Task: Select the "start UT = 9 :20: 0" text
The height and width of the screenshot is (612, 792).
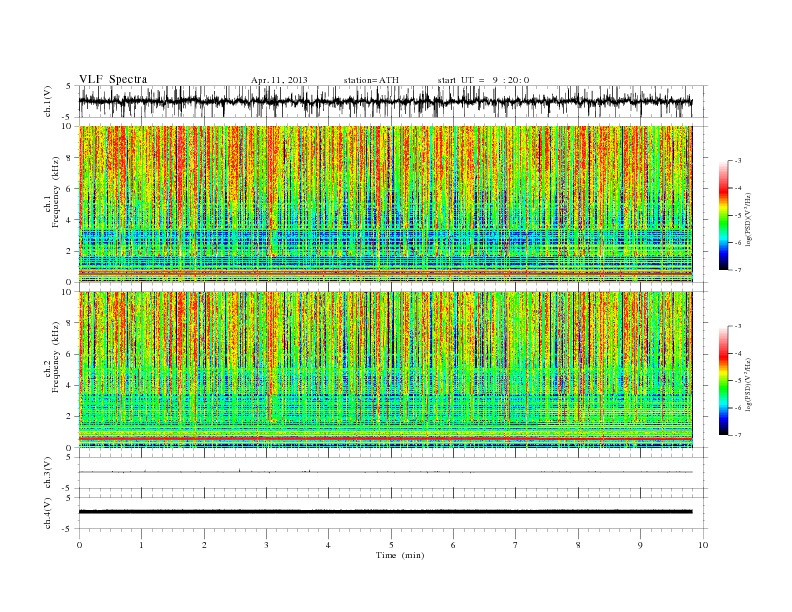Action: point(483,80)
